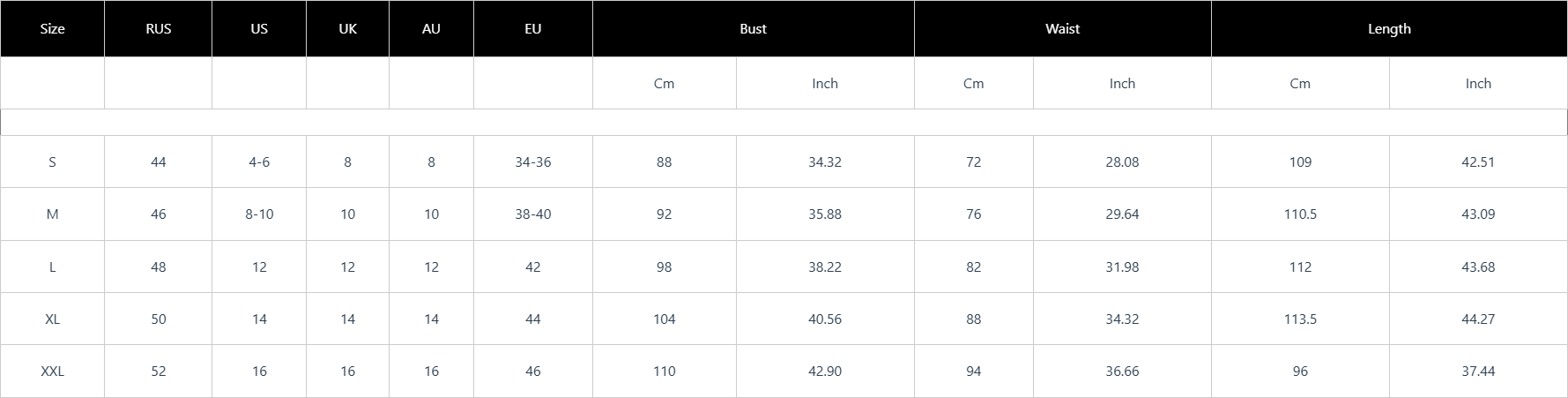Click the Length header cell
The width and height of the screenshot is (1568, 398).
1389,29
